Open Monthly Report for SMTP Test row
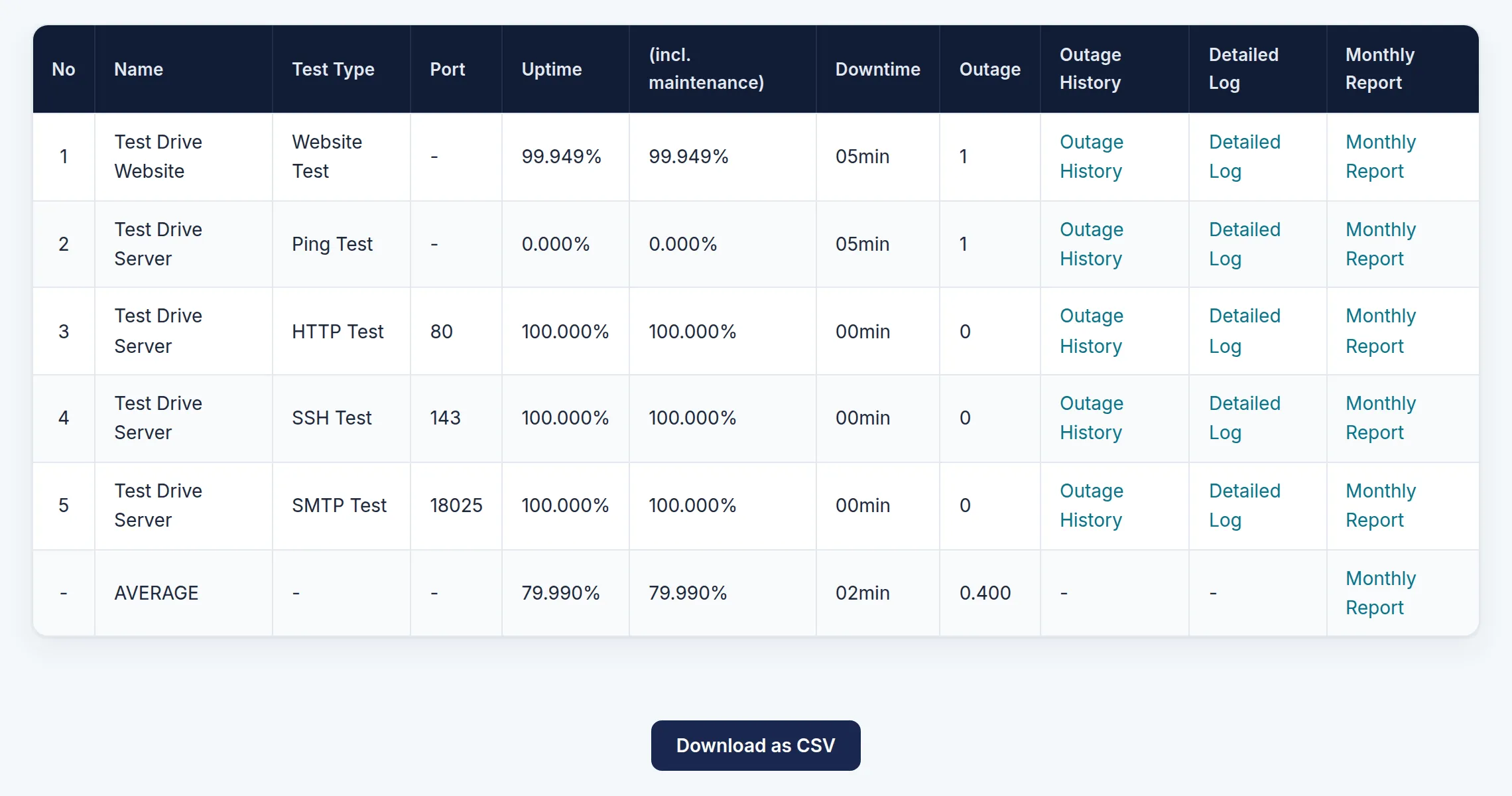Viewport: 1512px width, 796px height. [x=1381, y=505]
